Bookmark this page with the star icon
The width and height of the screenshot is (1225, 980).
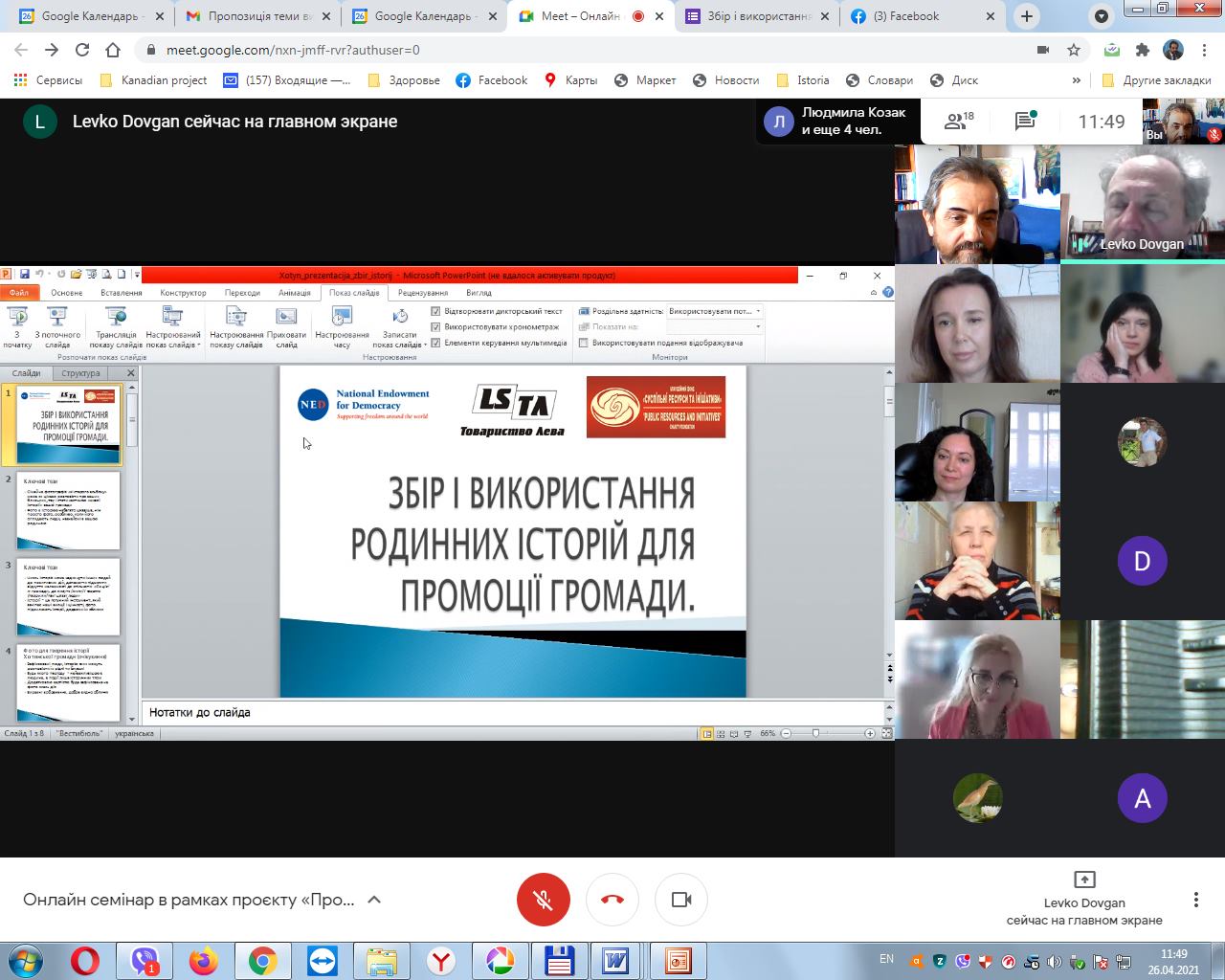pos(1074,50)
